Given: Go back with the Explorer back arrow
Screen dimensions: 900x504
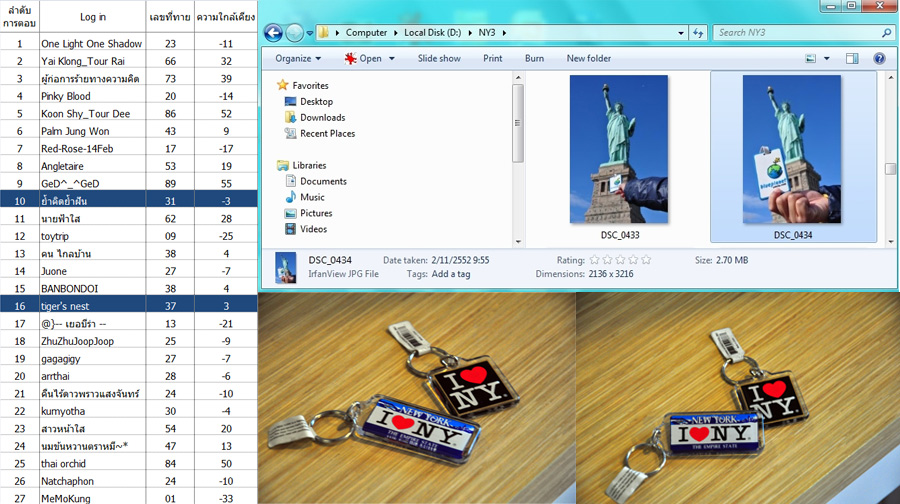Looking at the screenshot, I should (273, 33).
